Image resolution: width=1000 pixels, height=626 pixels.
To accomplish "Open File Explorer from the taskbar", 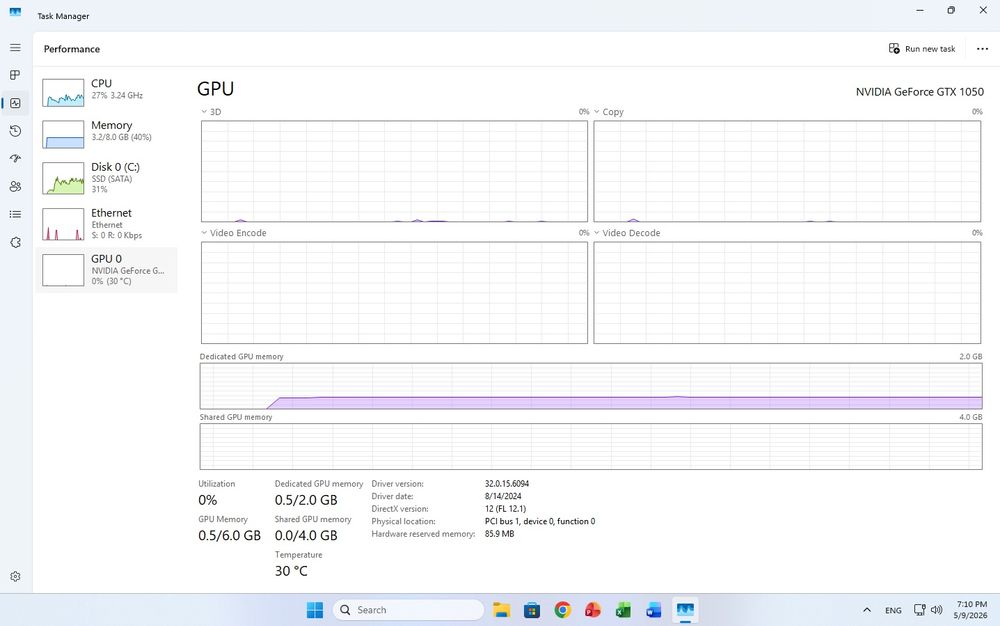I will 501,610.
